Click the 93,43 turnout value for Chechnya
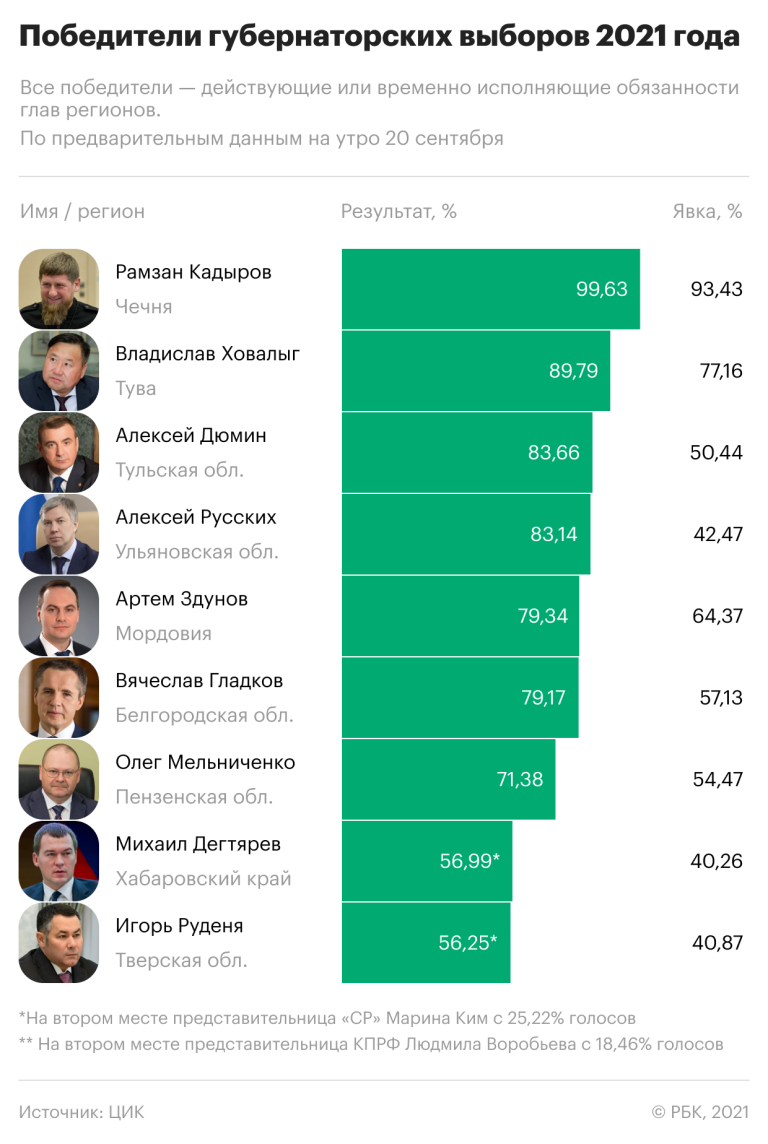Screen dimensions: 768x1144 click(716, 289)
